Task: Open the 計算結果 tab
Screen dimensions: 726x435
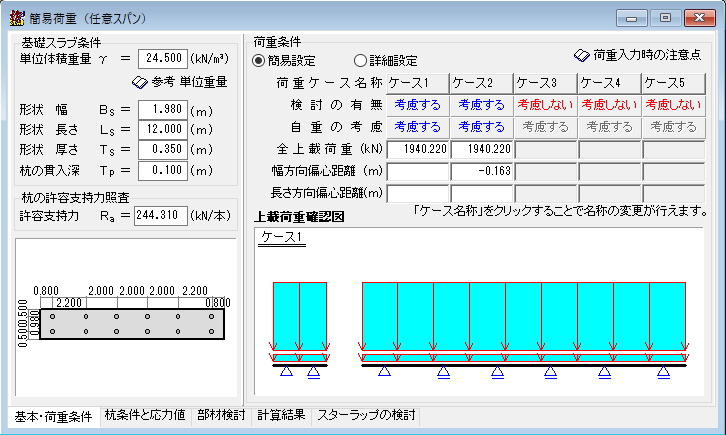Action: 281,415
